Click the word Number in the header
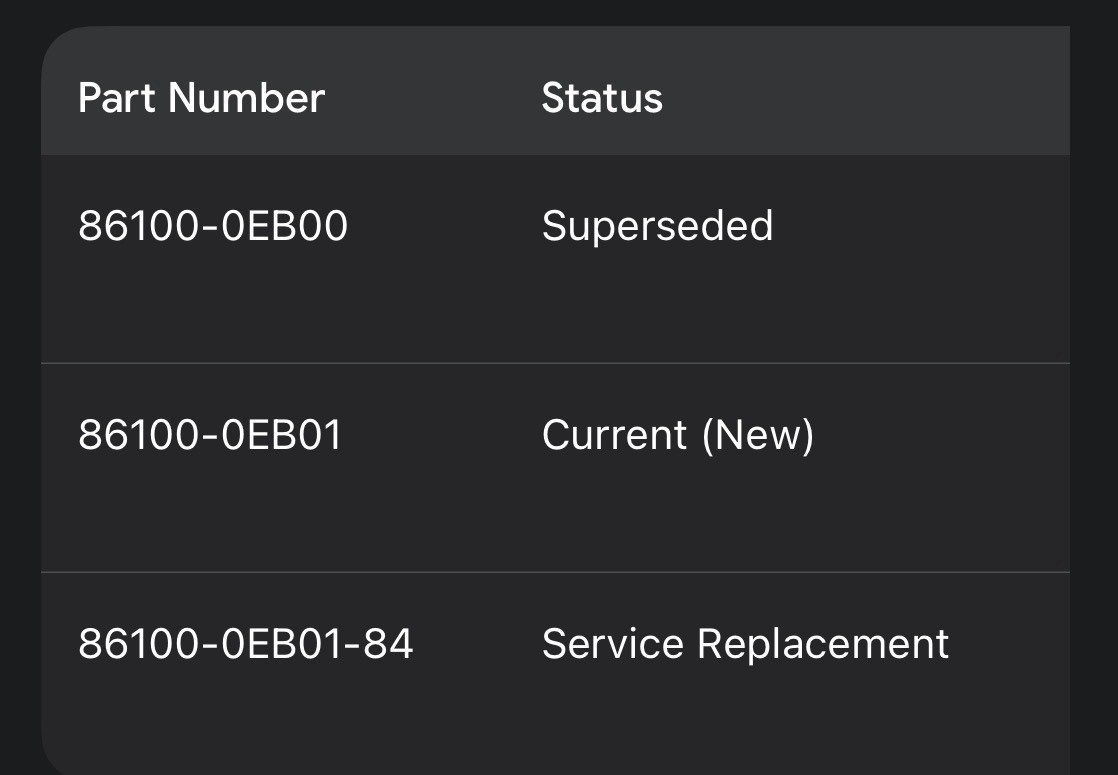The height and width of the screenshot is (775, 1118). point(247,98)
